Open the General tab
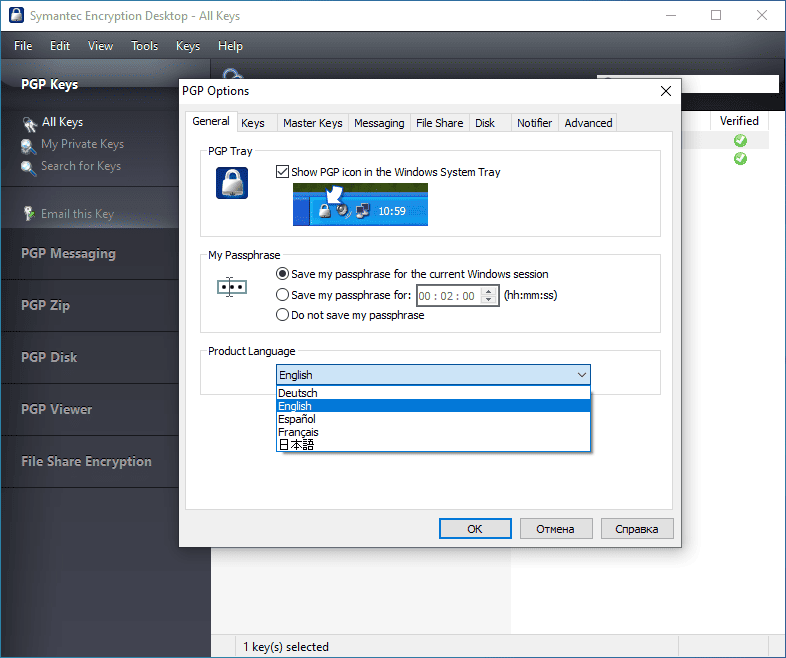The width and height of the screenshot is (786, 658). (x=211, y=121)
